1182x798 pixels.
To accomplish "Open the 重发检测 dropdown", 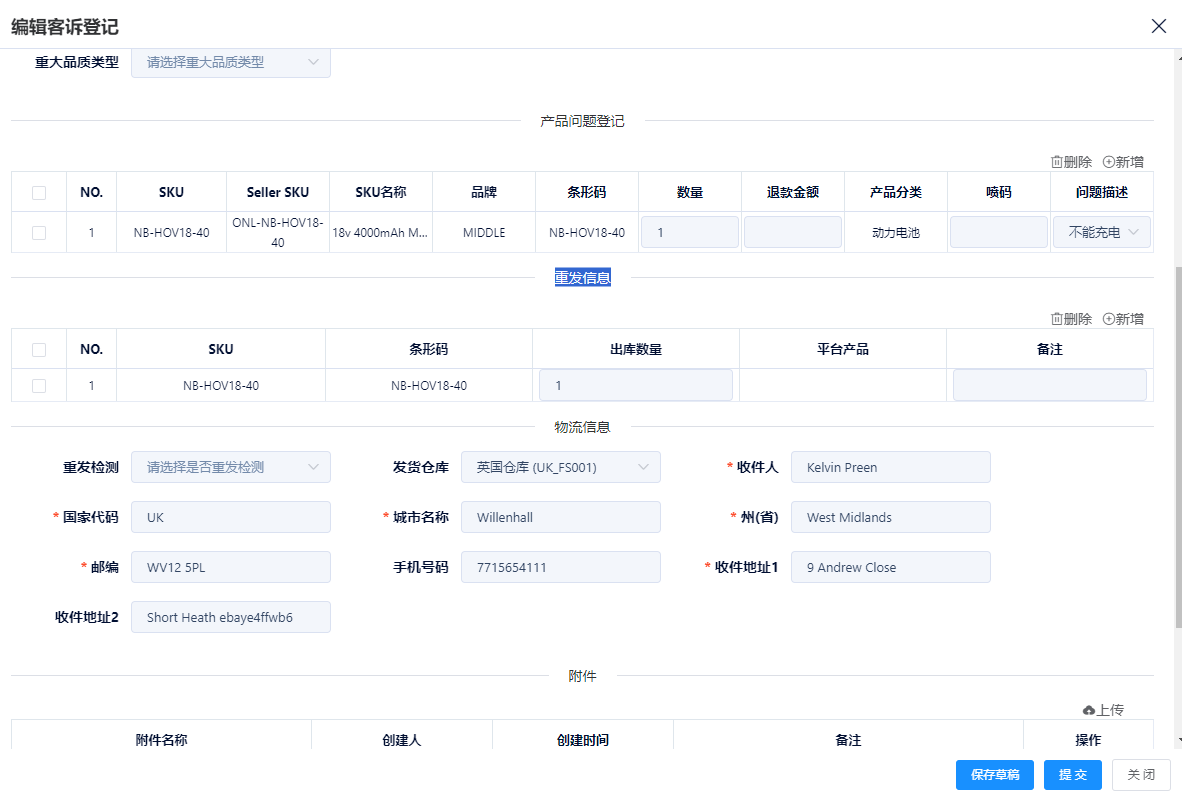I will click(x=230, y=467).
